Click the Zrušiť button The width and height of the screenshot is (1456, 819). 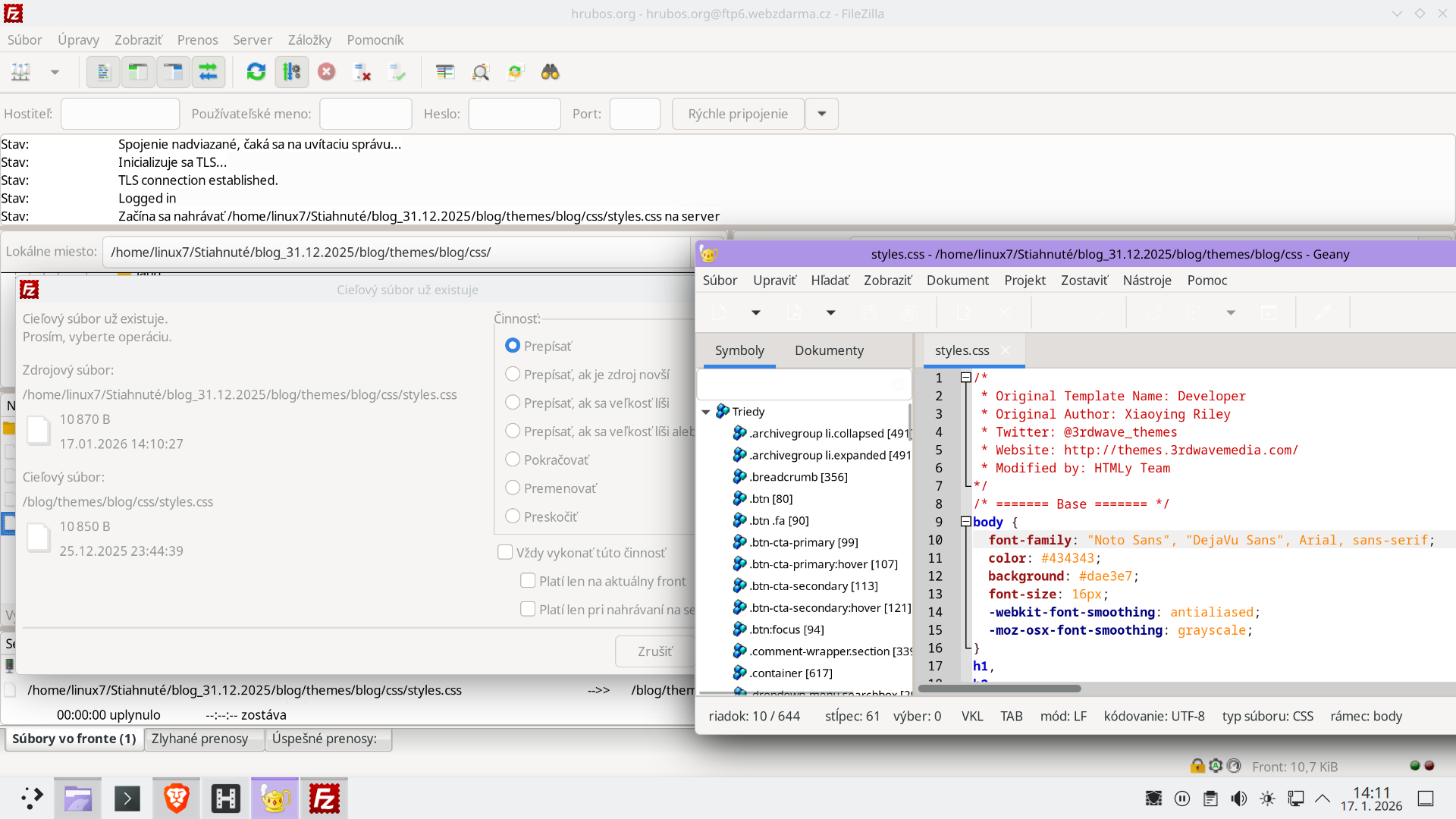pos(654,651)
